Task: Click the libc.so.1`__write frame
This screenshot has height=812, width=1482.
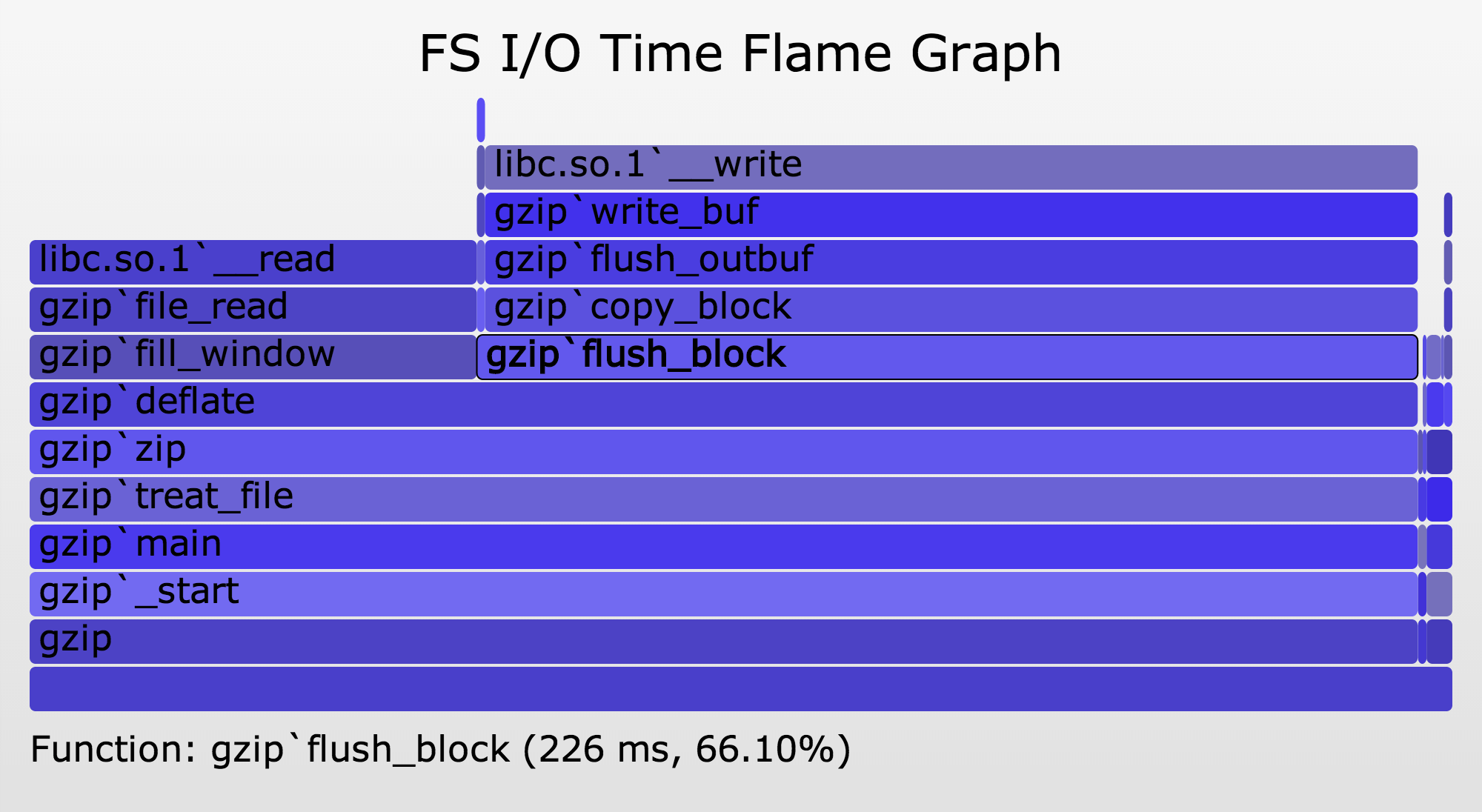Action: (950, 167)
